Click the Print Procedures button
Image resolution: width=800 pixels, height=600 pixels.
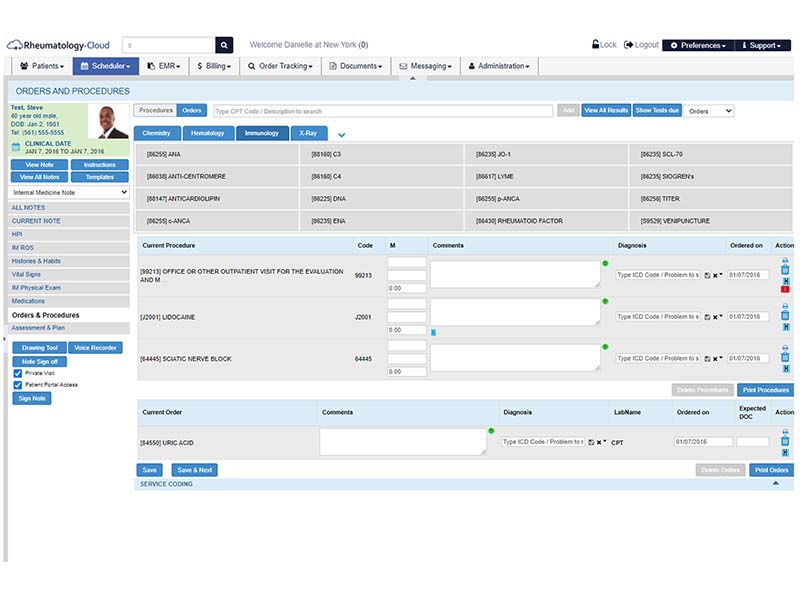(765, 390)
